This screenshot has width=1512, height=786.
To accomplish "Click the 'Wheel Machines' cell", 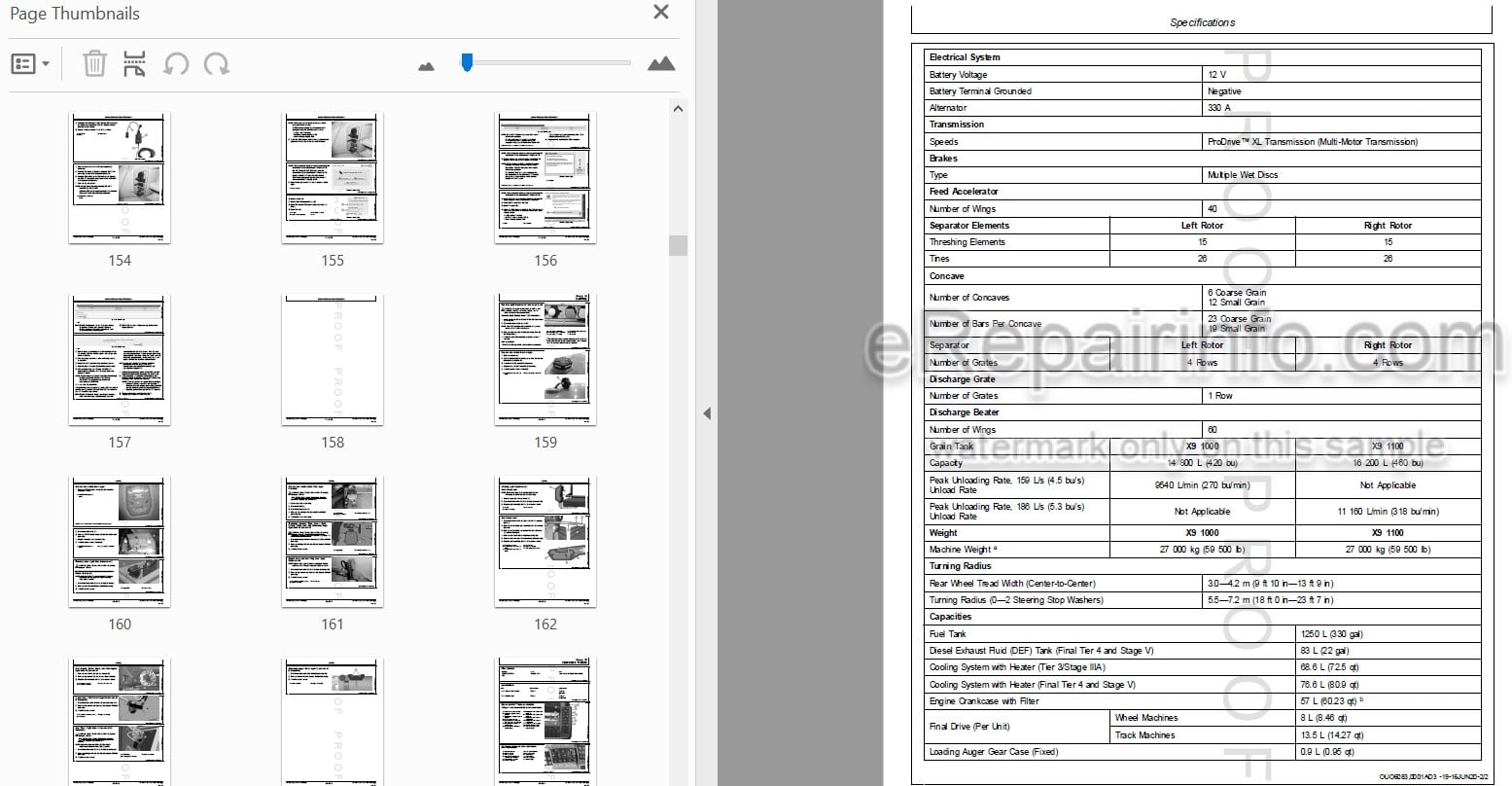I will [x=1146, y=718].
